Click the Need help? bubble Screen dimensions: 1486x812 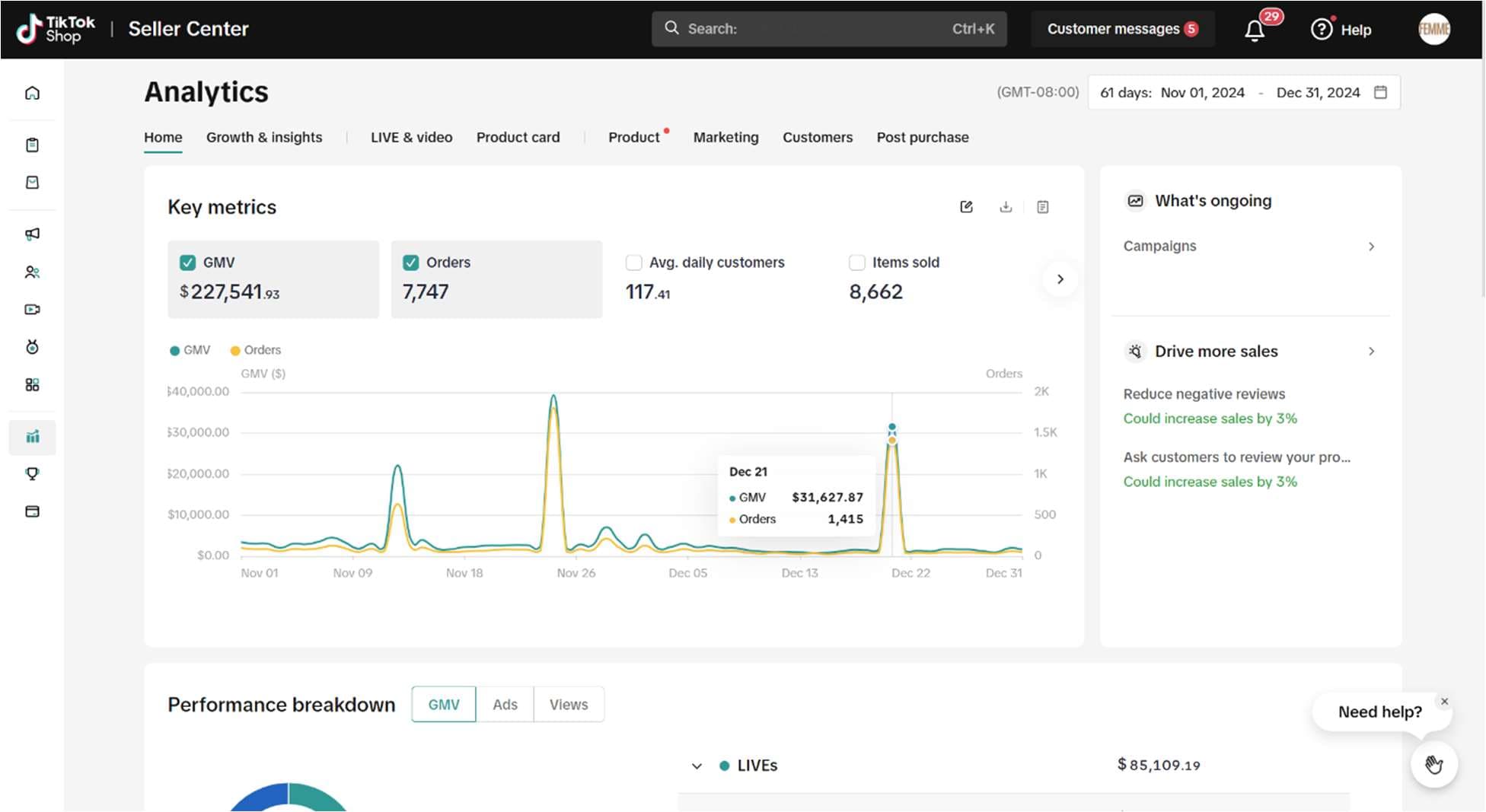(1379, 712)
